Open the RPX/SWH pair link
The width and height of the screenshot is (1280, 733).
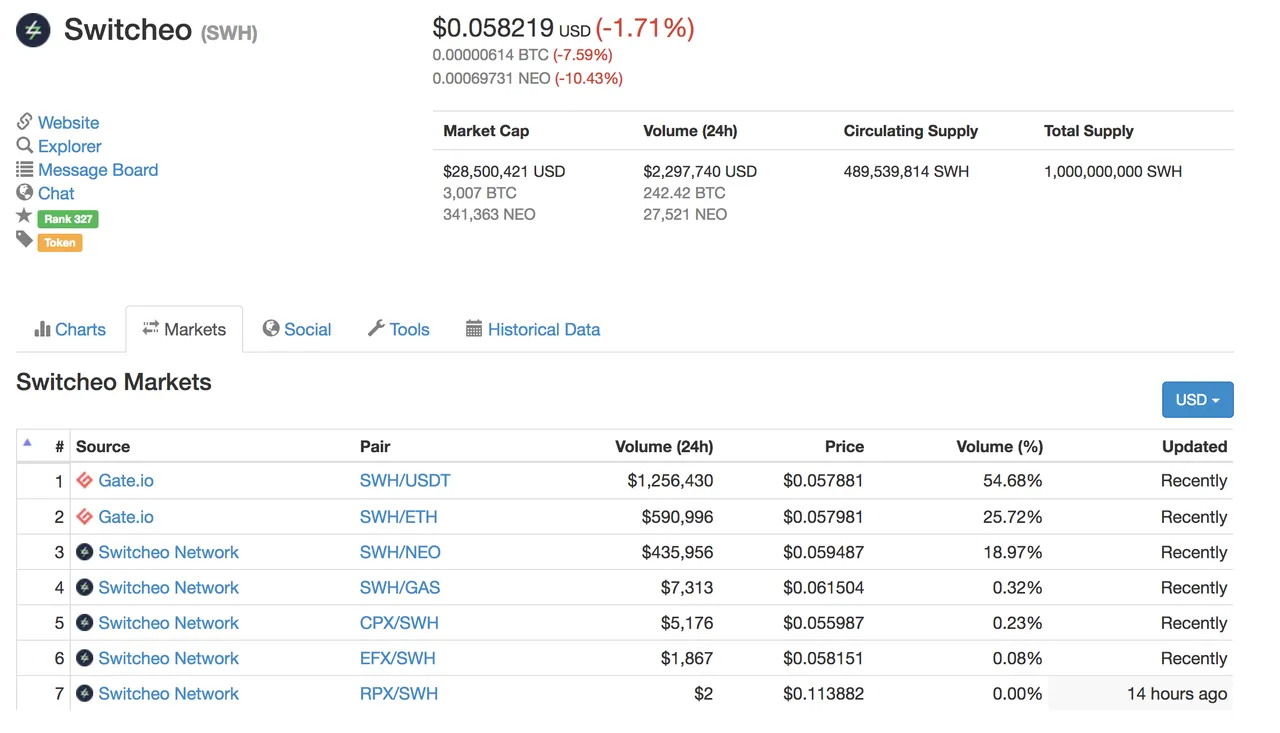pos(399,694)
